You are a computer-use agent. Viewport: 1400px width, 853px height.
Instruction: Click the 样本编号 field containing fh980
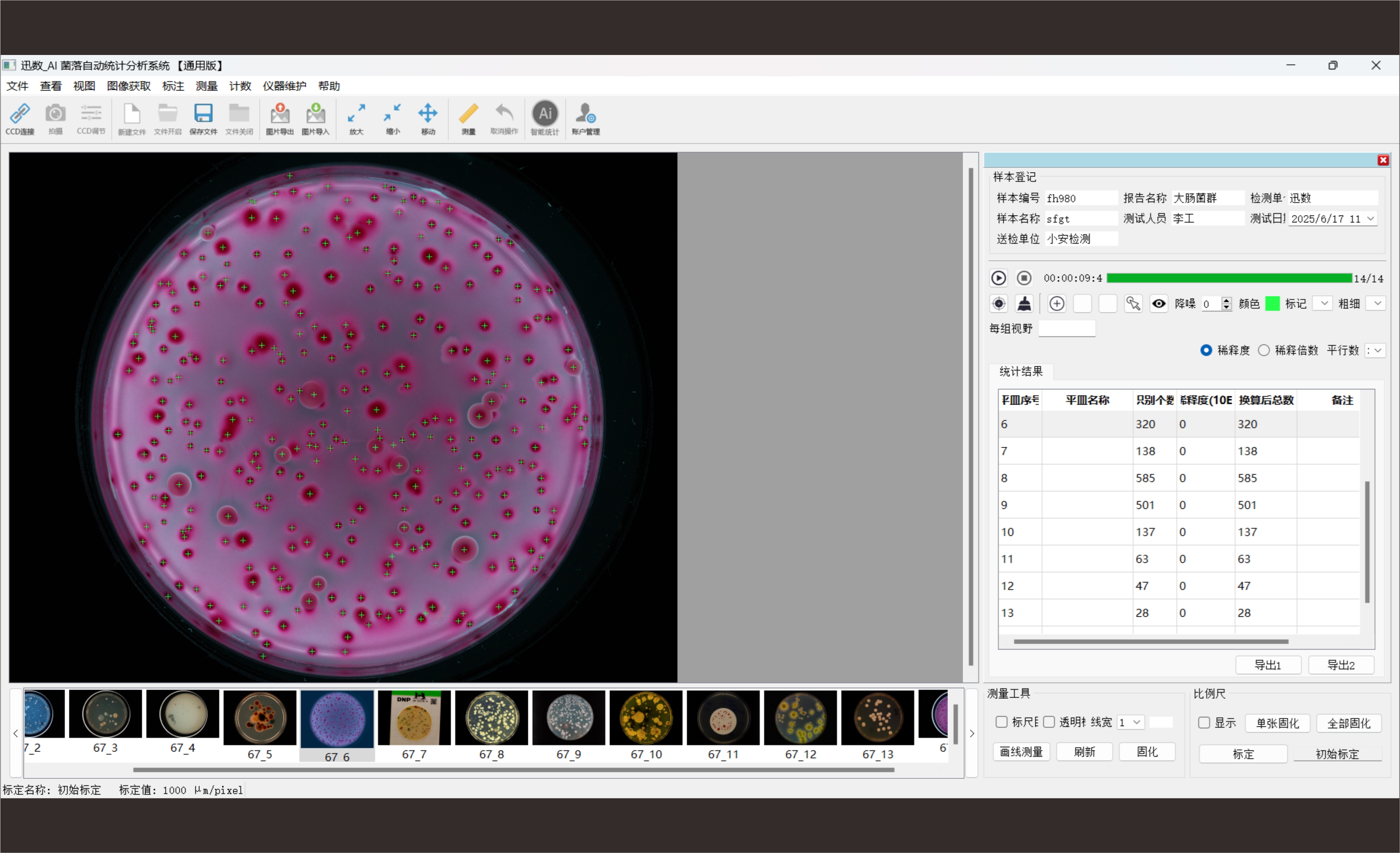[1081, 198]
